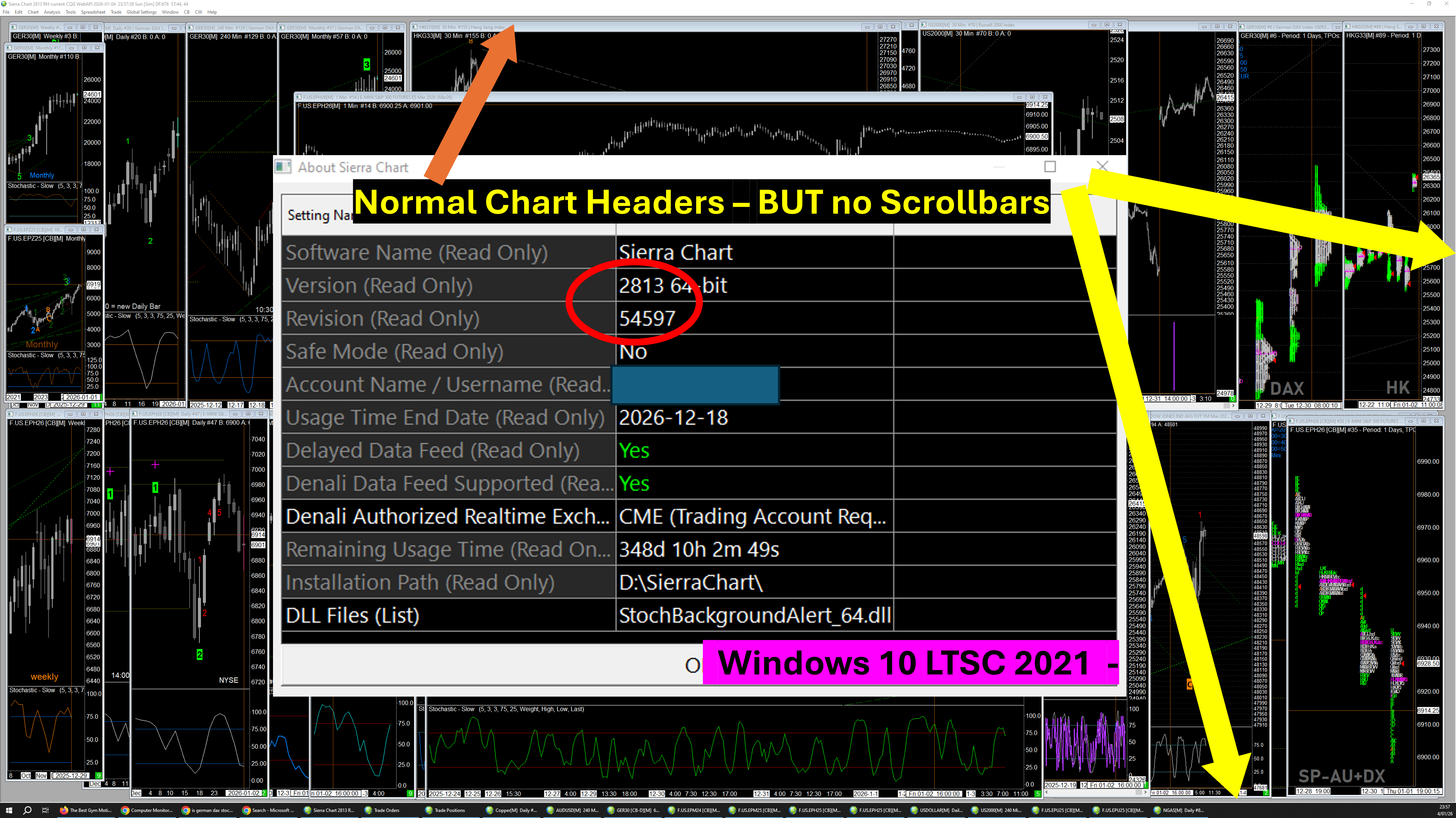Open the Windows Start menu

coord(9,810)
